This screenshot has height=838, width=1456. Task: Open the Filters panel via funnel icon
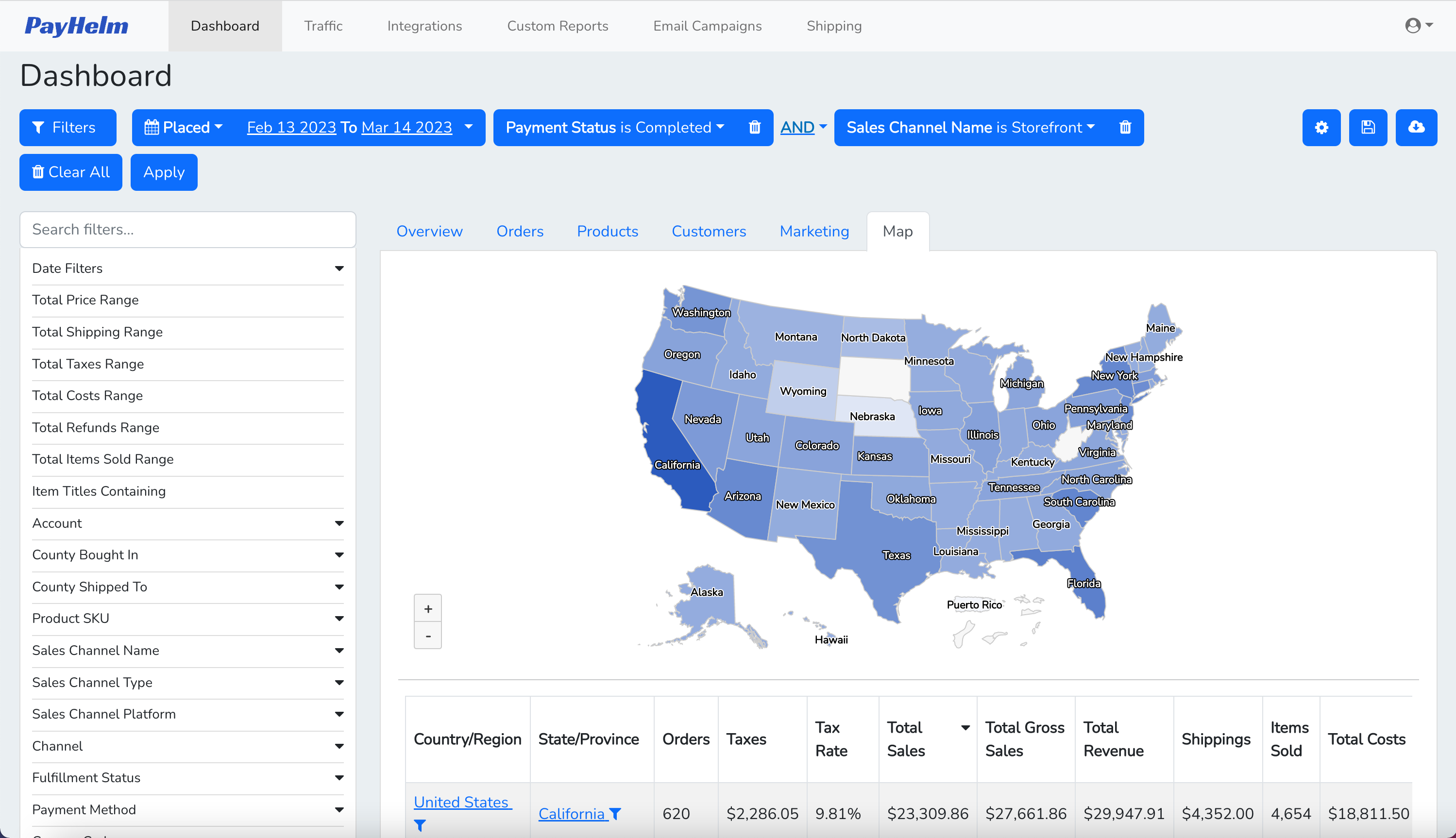click(x=38, y=127)
